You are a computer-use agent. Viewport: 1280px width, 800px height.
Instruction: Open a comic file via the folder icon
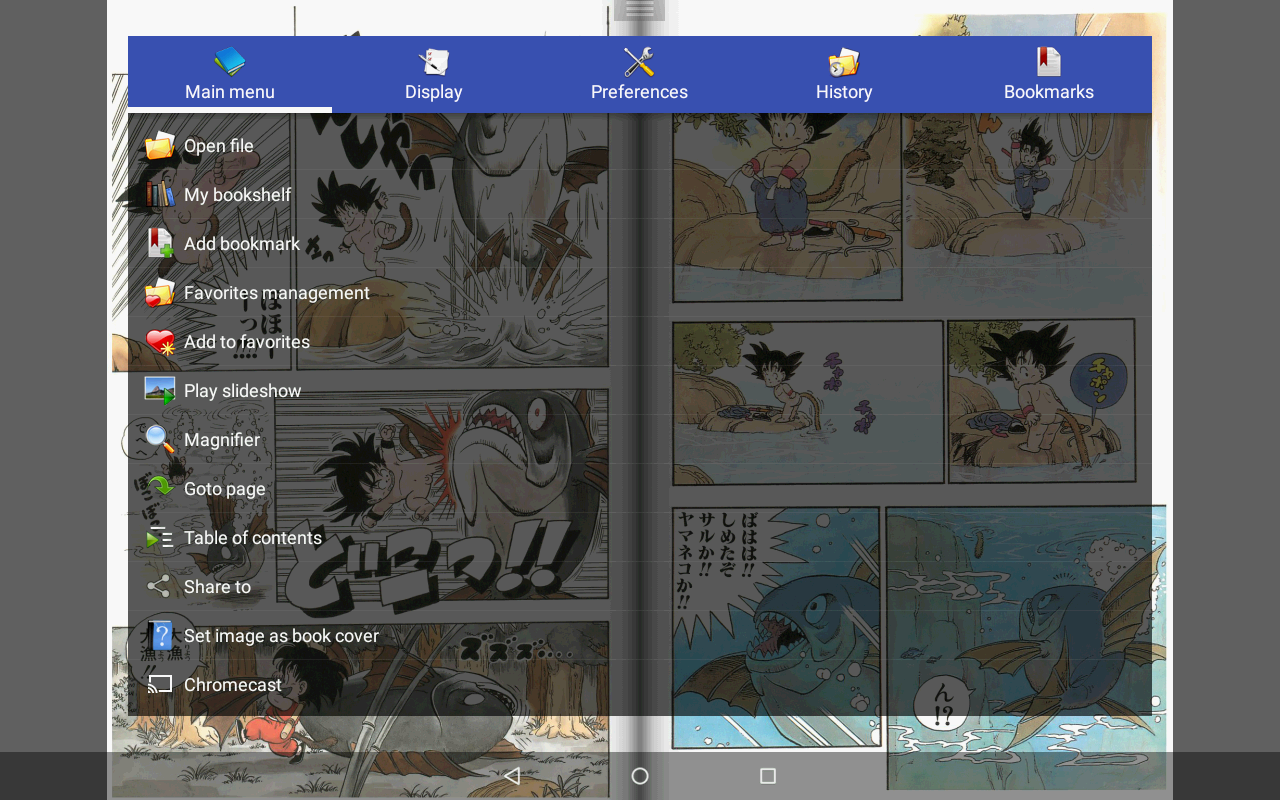[x=218, y=145]
